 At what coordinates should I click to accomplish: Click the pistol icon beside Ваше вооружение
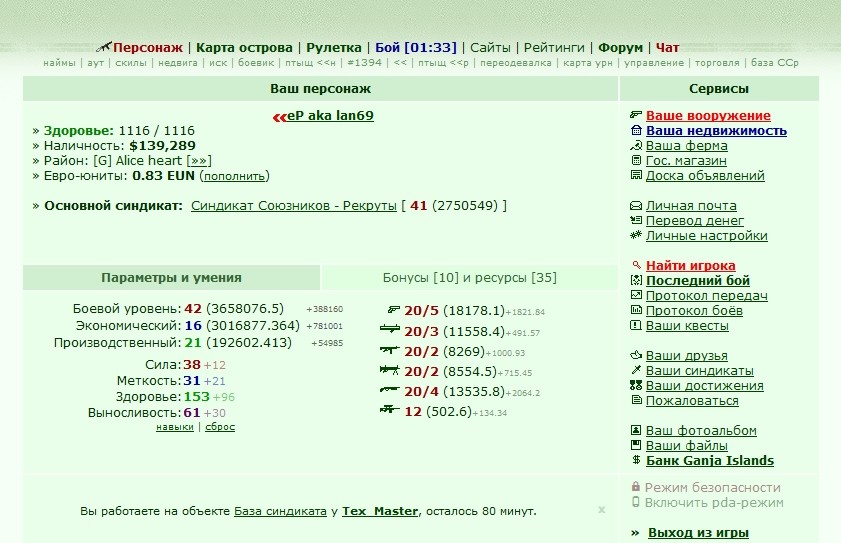[x=636, y=115]
